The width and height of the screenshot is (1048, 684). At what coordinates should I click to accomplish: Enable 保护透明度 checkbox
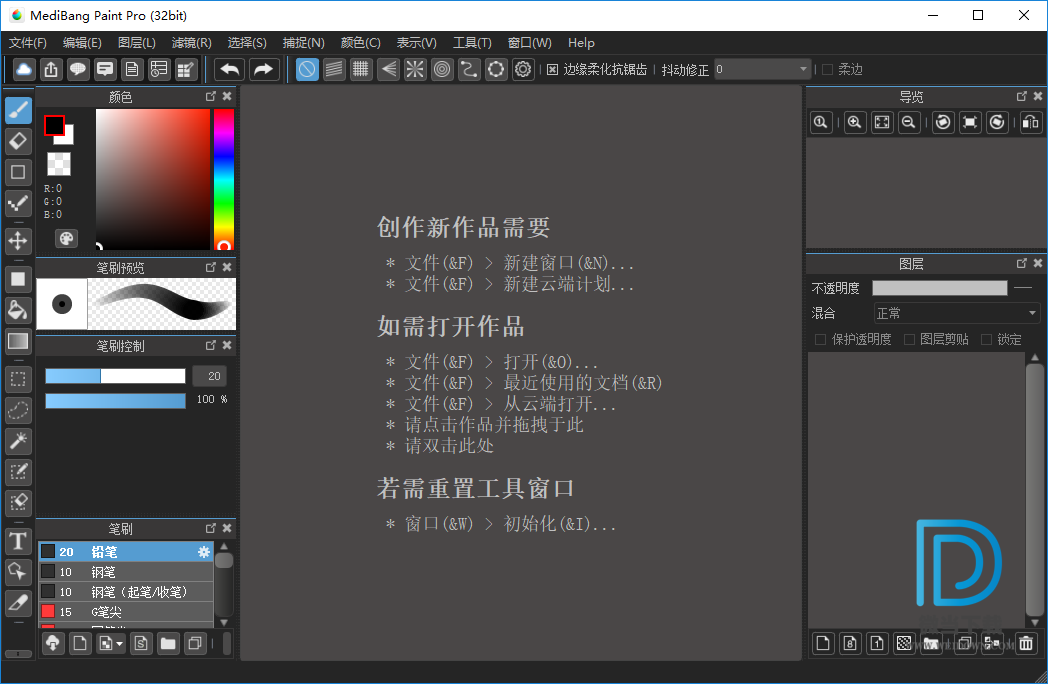pyautogui.click(x=820, y=340)
